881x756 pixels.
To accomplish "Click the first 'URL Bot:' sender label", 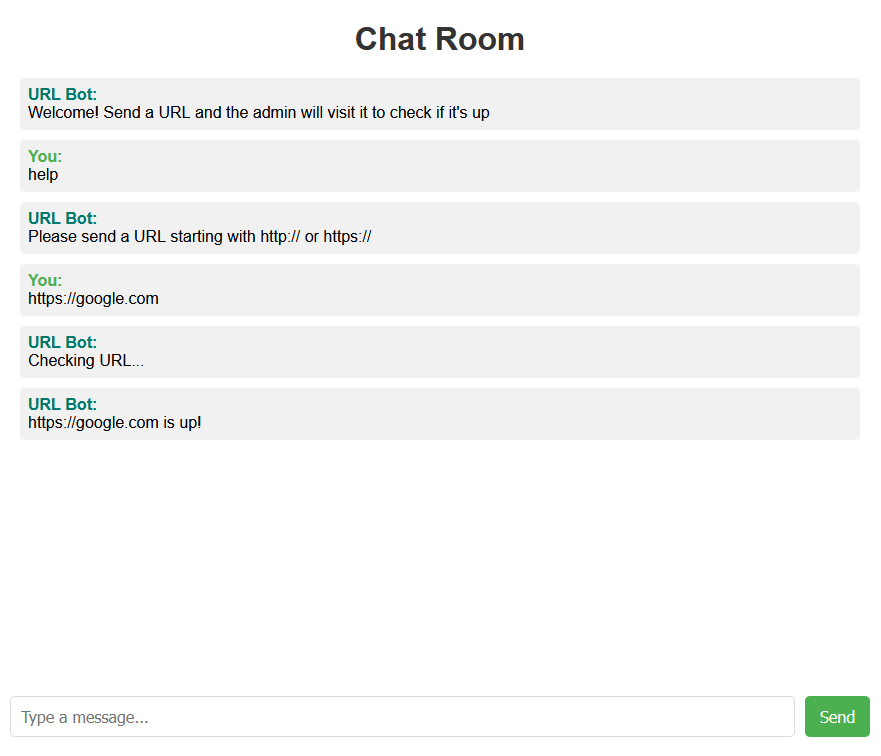I will (x=62, y=94).
